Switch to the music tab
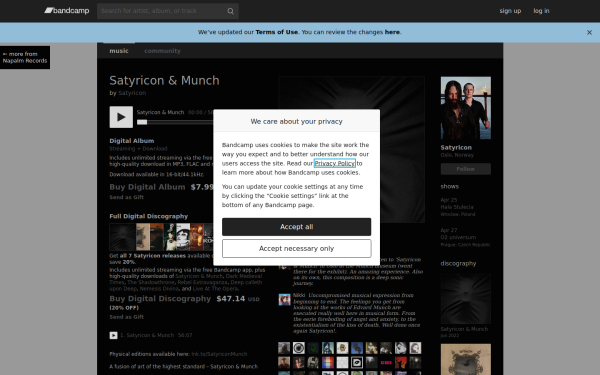600x375 pixels. point(119,51)
